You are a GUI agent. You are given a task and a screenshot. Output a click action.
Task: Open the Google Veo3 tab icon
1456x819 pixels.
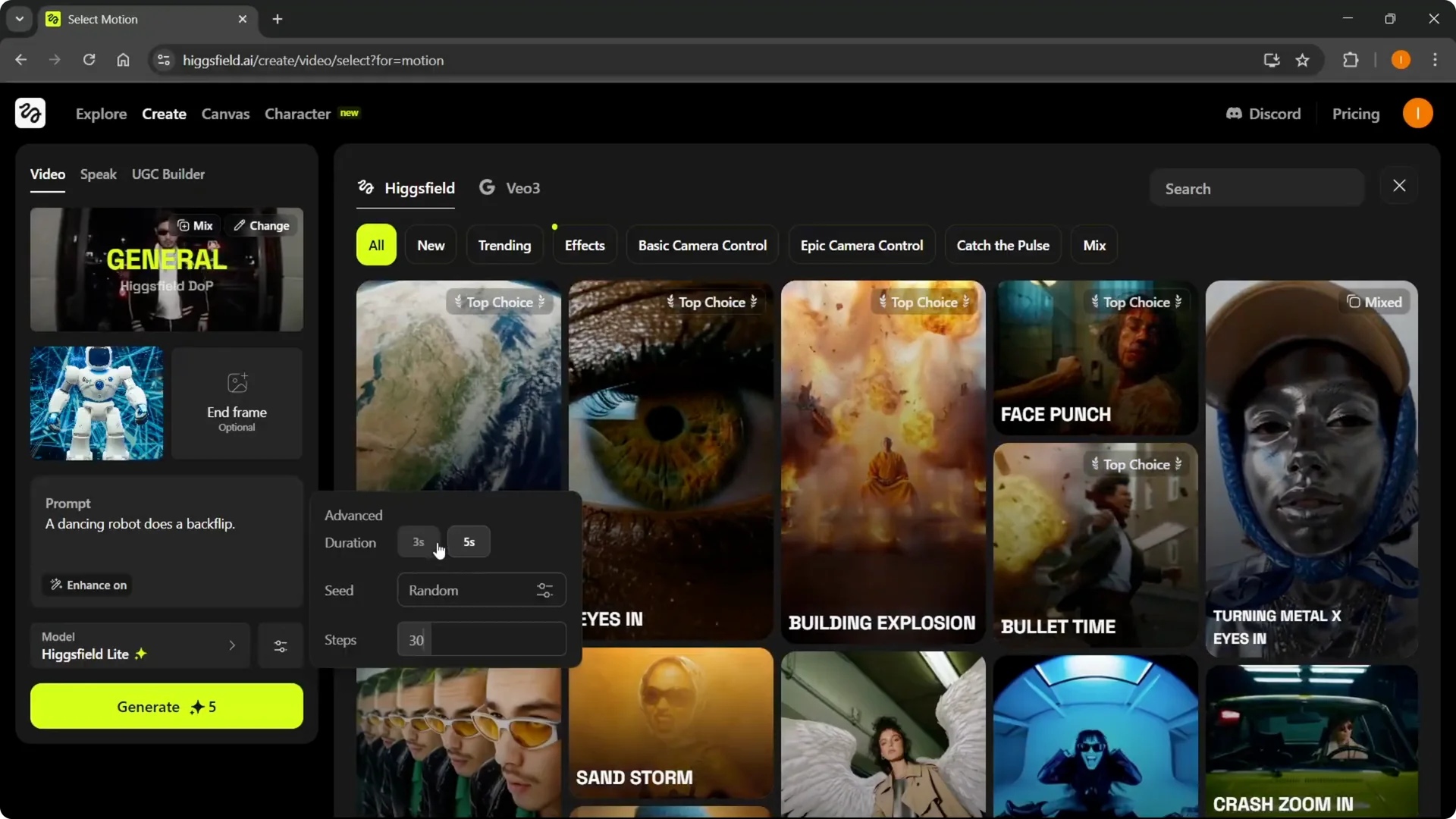(487, 187)
